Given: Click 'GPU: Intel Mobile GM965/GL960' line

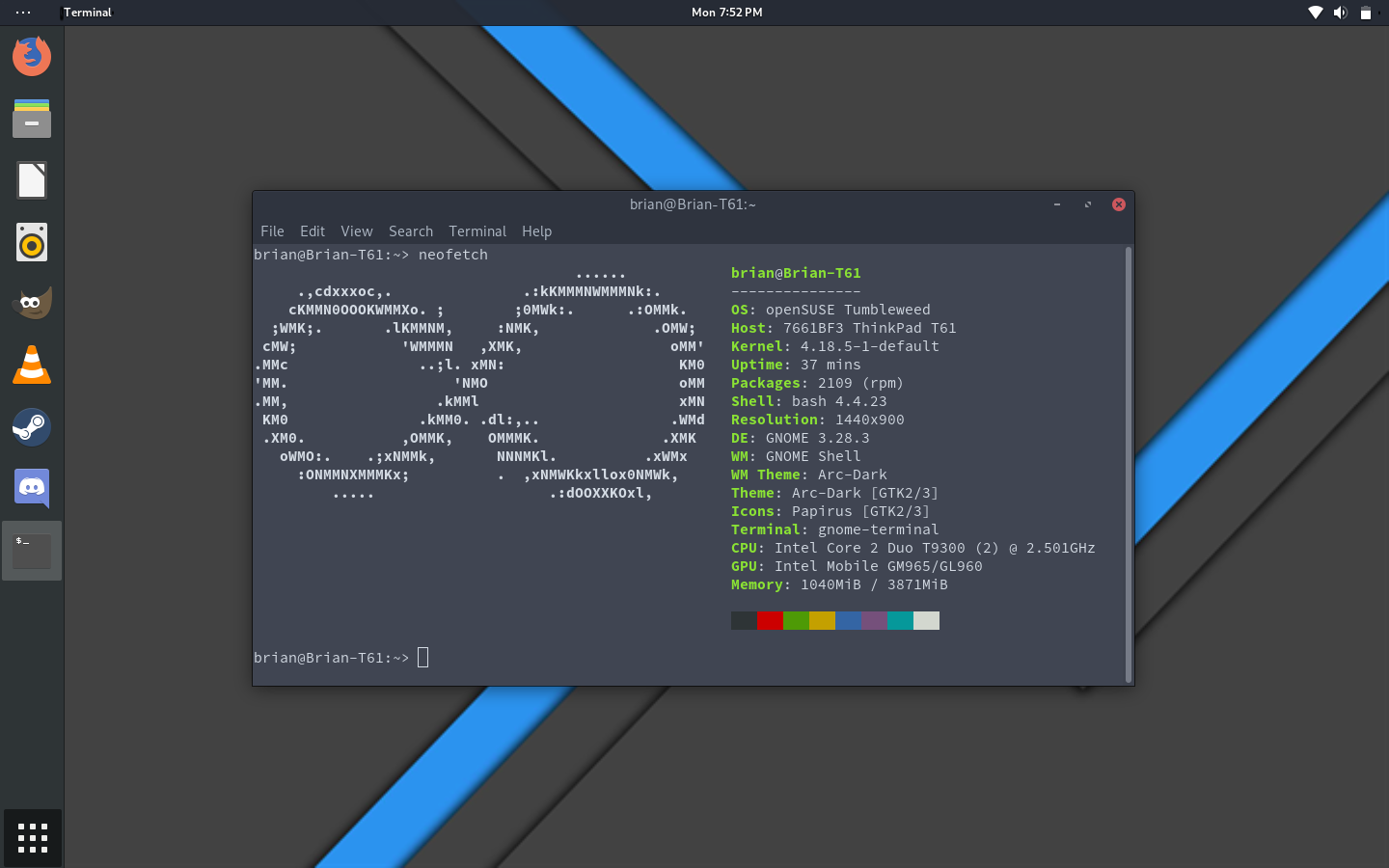Looking at the screenshot, I should click(x=857, y=566).
